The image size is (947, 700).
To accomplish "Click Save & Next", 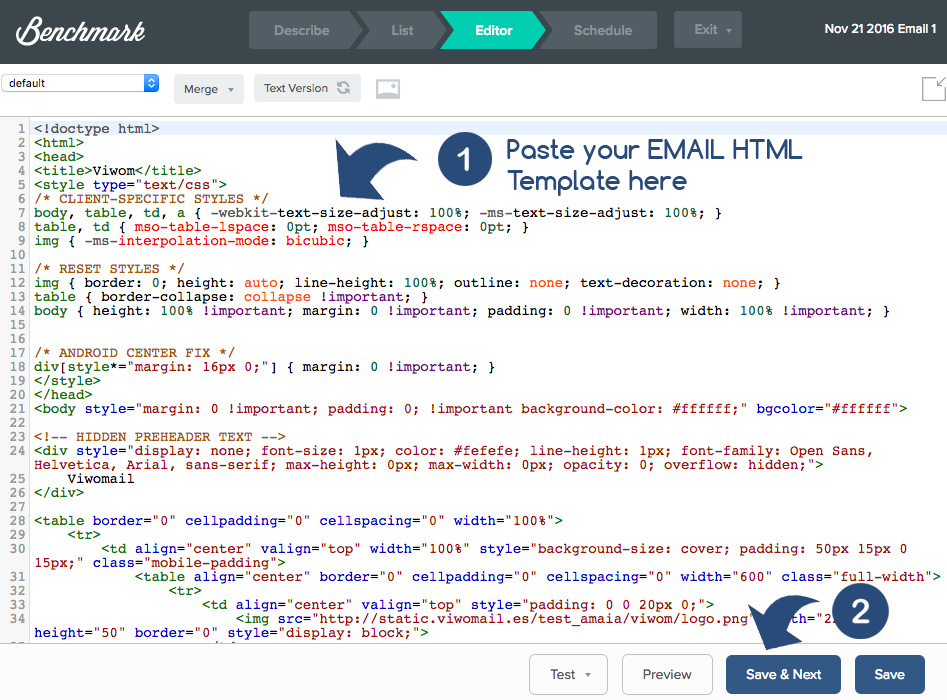I will (783, 674).
